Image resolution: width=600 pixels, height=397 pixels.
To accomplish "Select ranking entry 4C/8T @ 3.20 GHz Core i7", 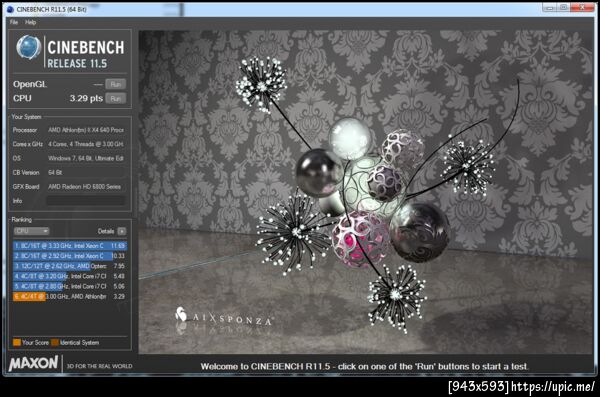I will point(70,276).
